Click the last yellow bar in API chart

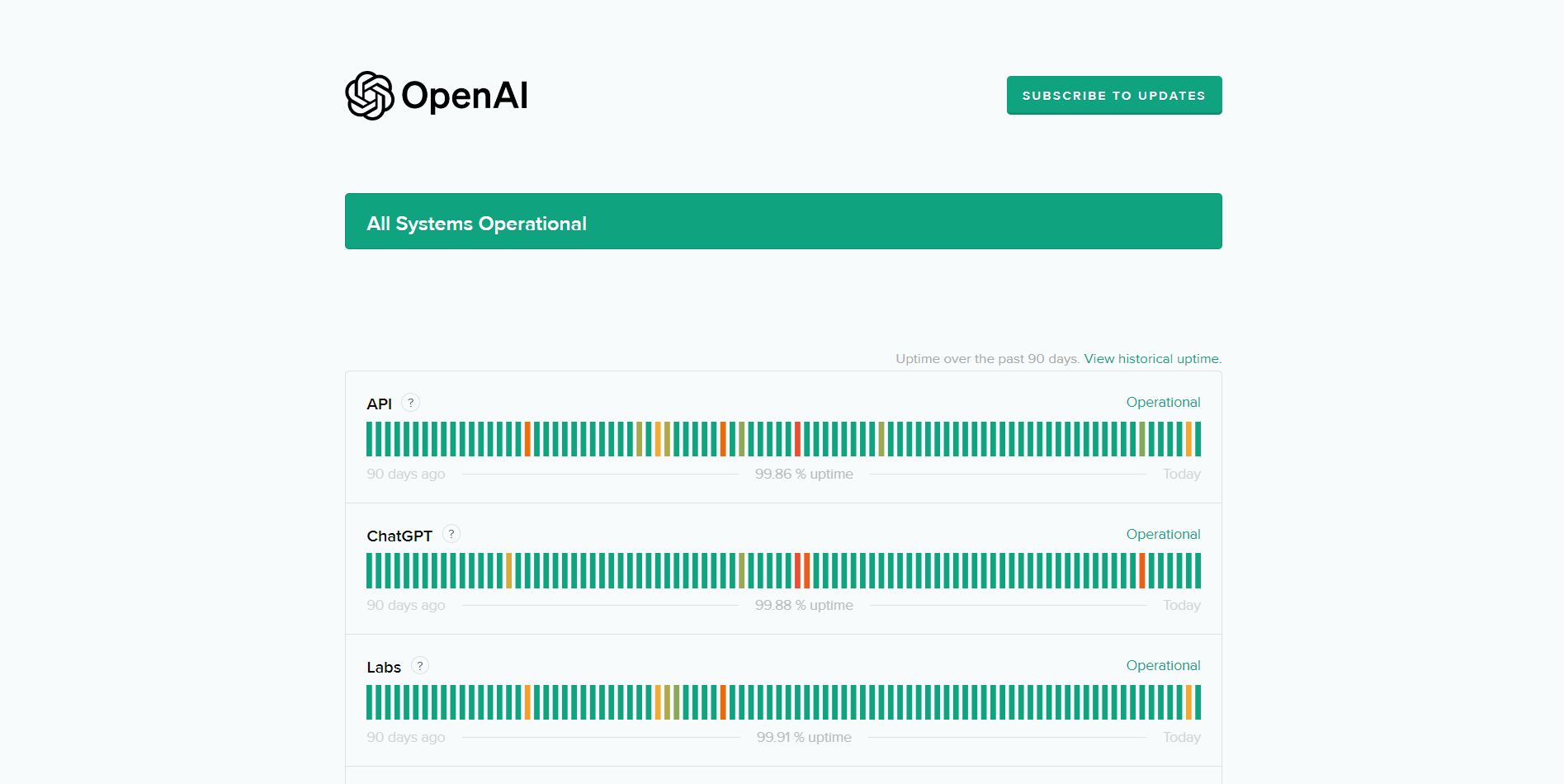click(x=1188, y=439)
